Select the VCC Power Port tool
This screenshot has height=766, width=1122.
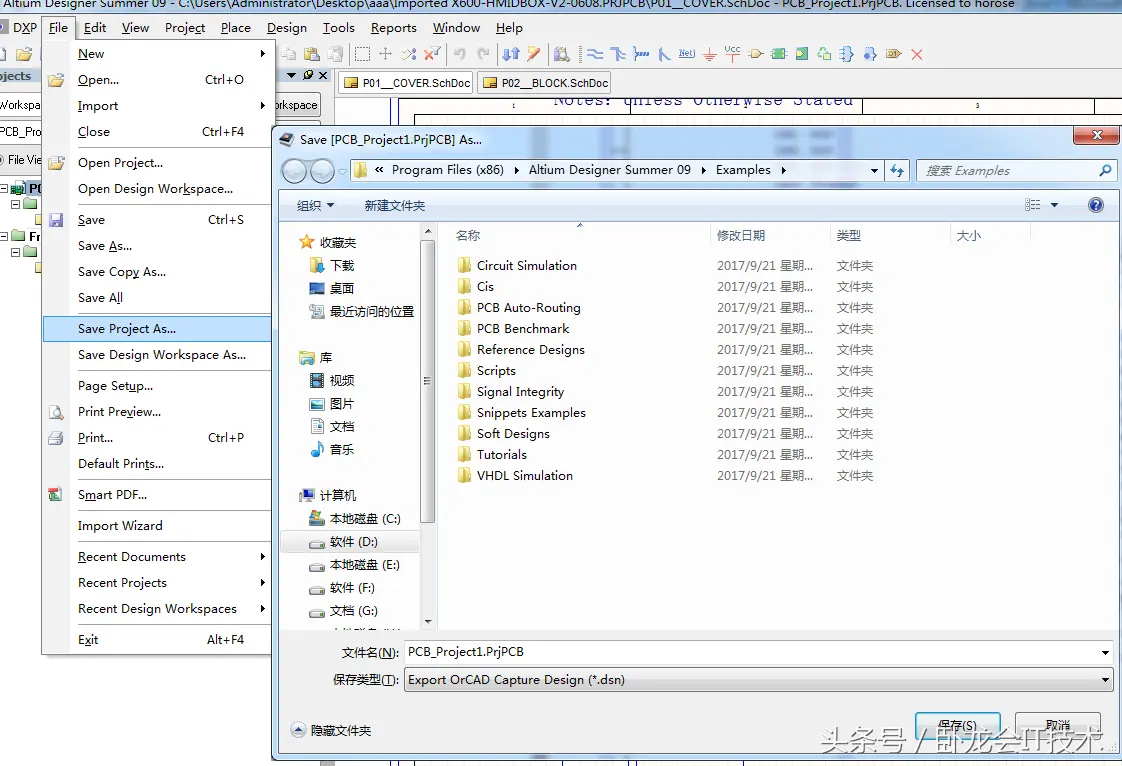tap(732, 54)
